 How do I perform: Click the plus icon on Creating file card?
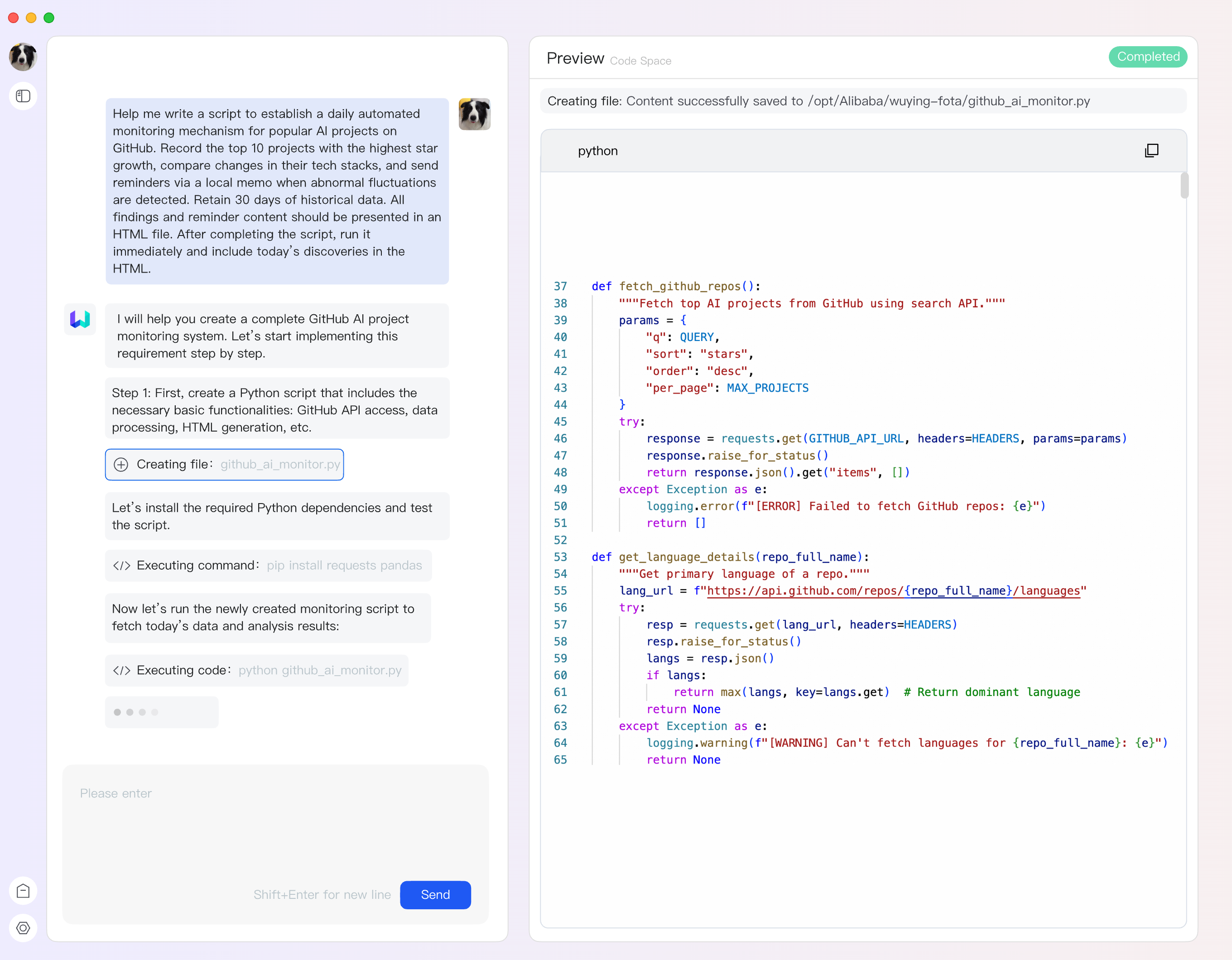pyautogui.click(x=121, y=464)
